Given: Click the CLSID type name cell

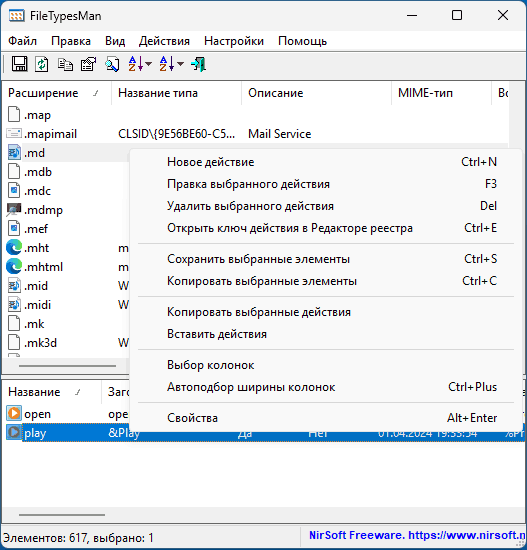Looking at the screenshot, I should (176, 134).
